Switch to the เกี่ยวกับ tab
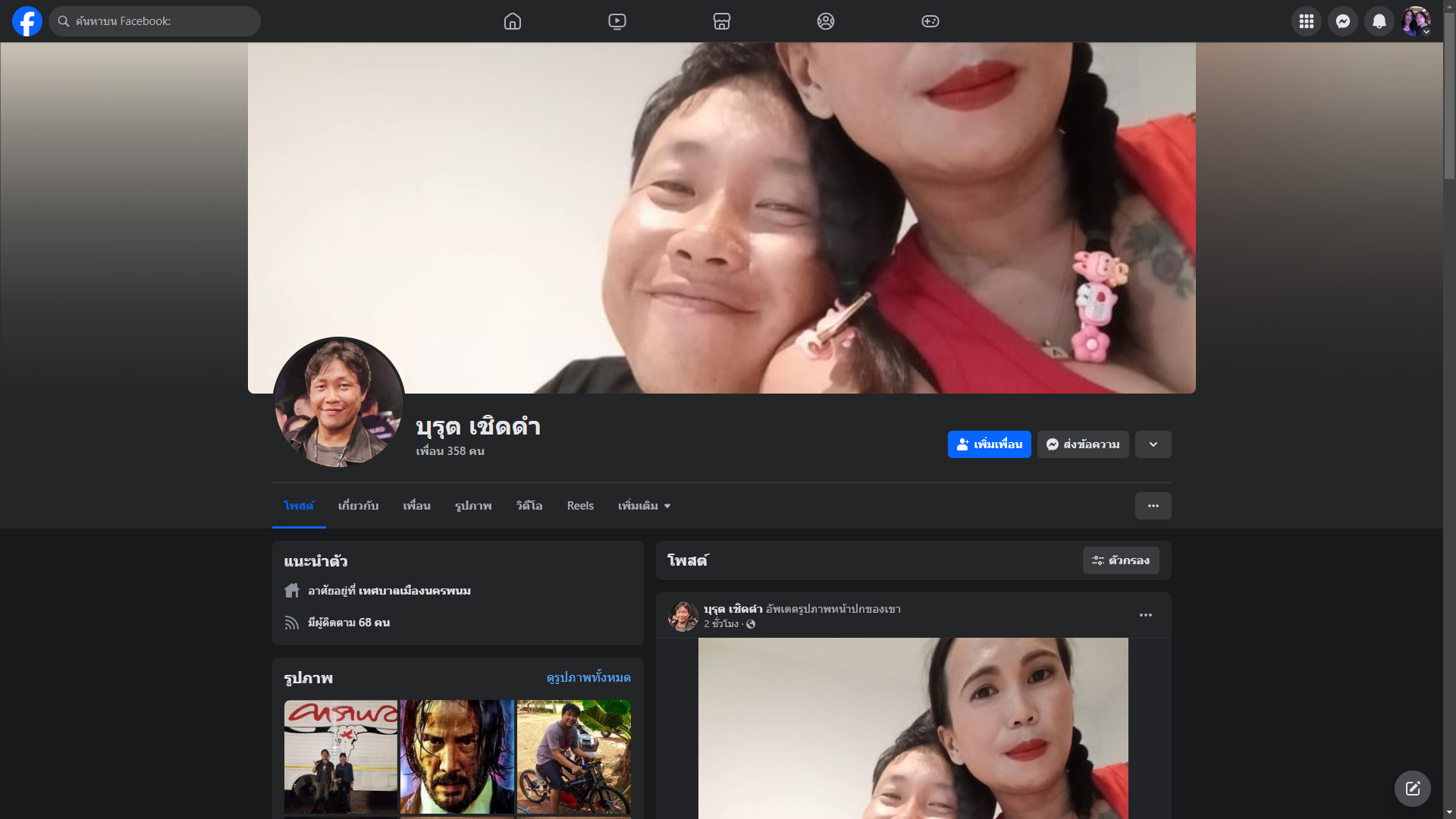The height and width of the screenshot is (819, 1456). [358, 506]
